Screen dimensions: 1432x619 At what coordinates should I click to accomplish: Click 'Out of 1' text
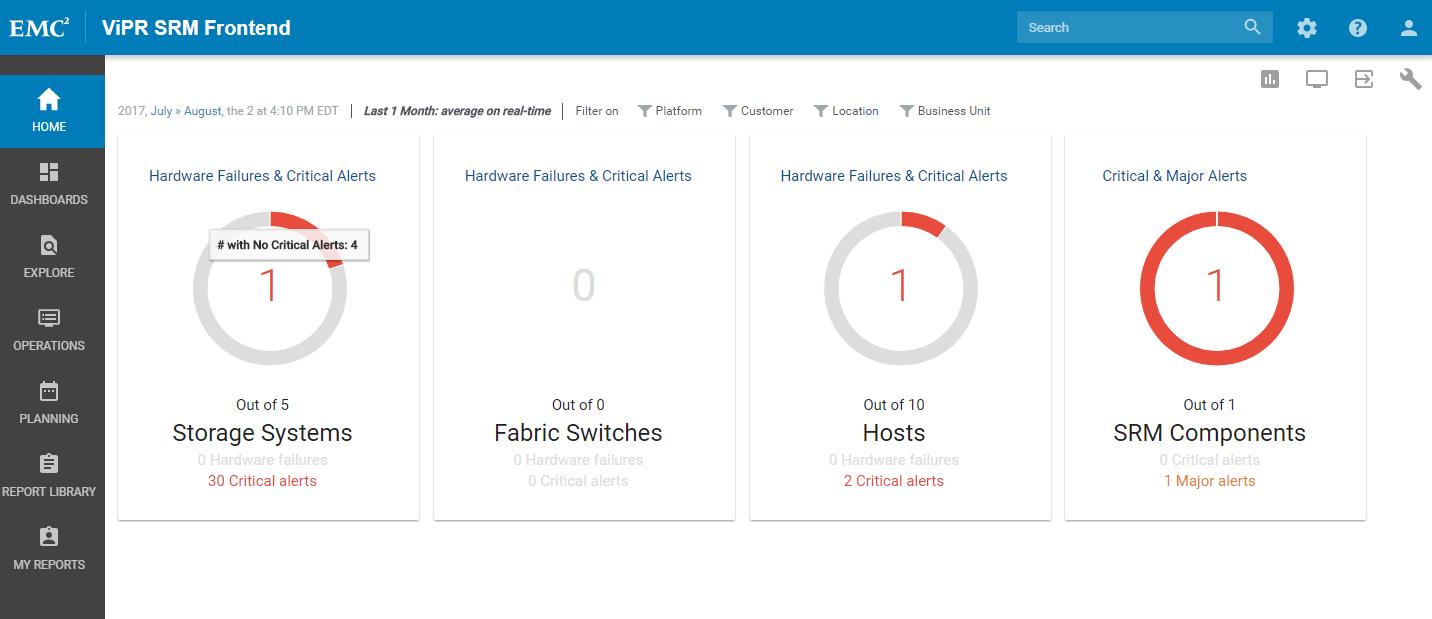[x=1209, y=405]
